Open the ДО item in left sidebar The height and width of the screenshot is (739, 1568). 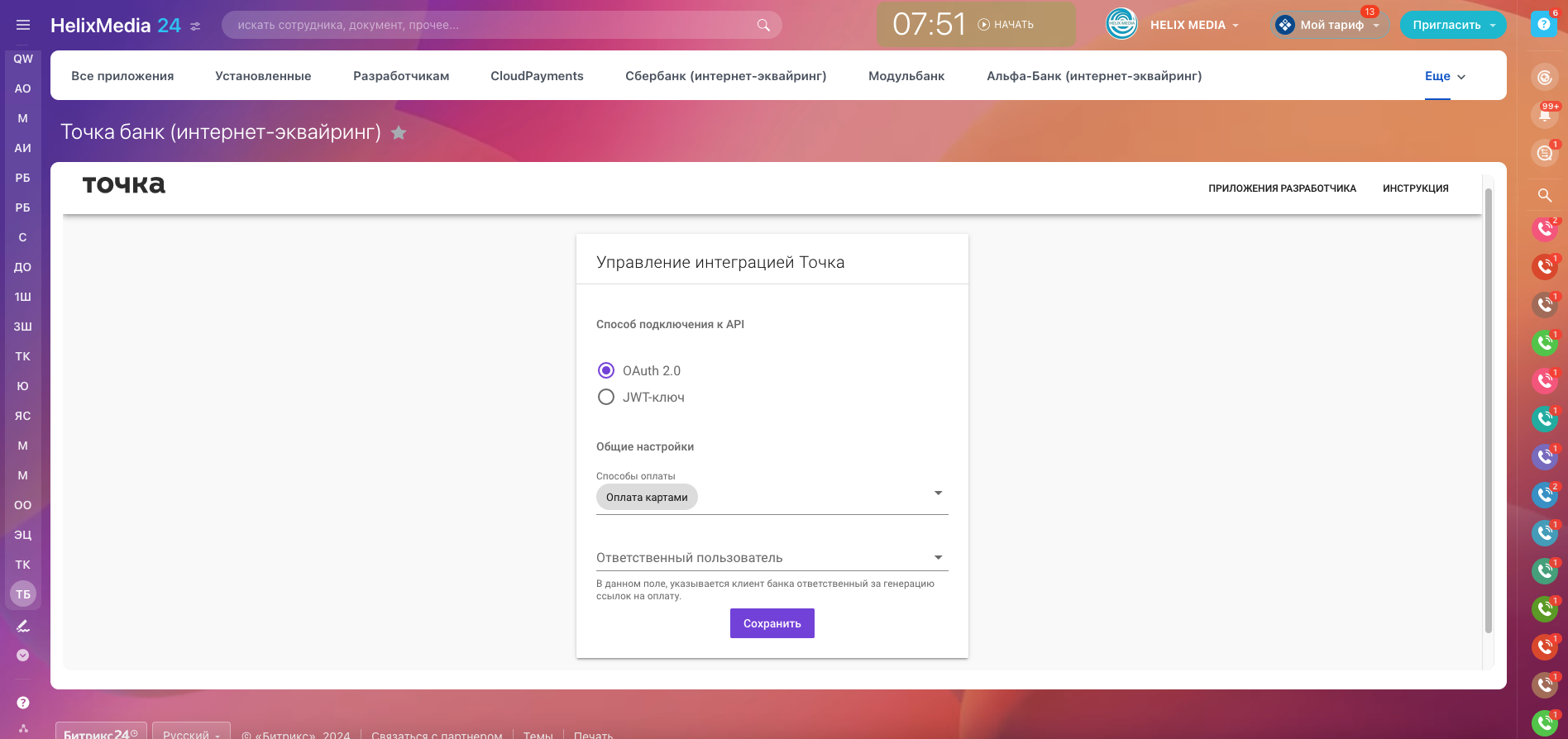click(x=23, y=267)
